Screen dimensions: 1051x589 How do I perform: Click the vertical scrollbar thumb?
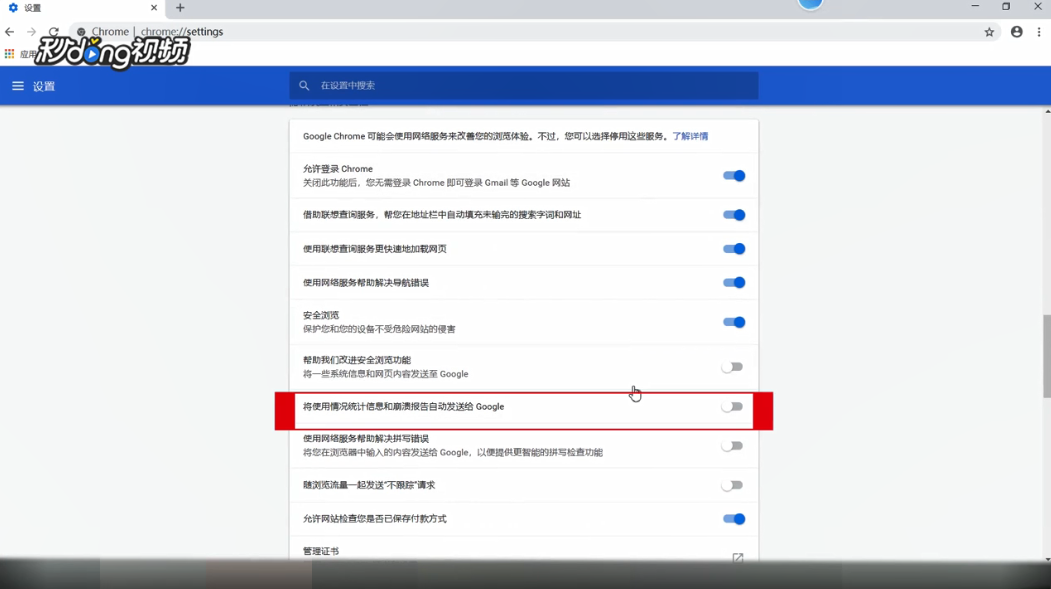[1046, 355]
